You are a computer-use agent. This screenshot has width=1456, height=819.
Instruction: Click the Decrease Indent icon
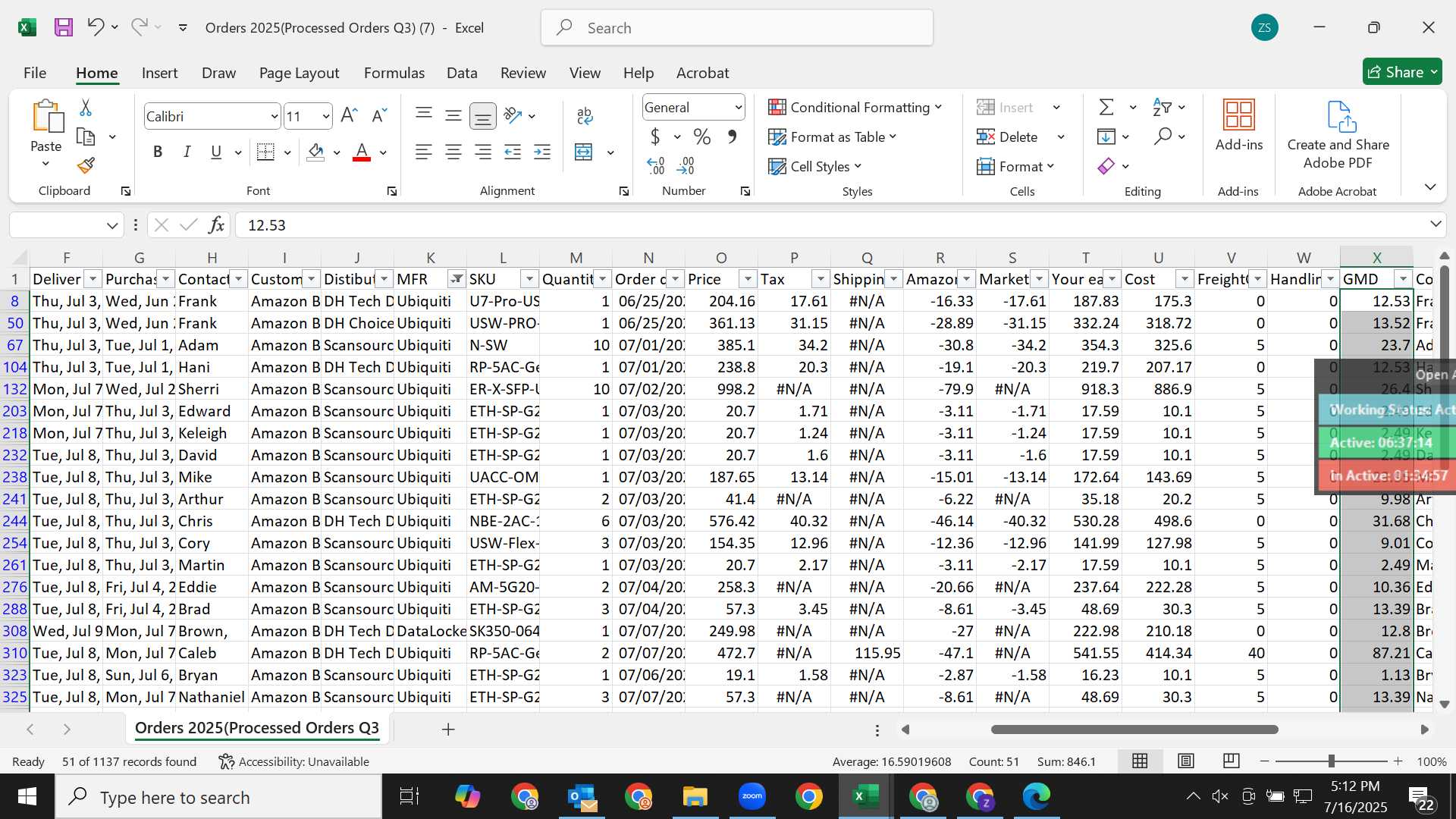click(513, 152)
